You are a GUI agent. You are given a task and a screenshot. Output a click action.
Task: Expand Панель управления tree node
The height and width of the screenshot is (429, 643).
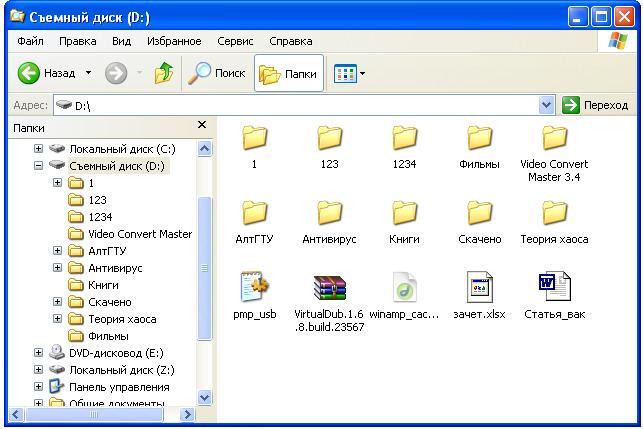click(x=38, y=387)
